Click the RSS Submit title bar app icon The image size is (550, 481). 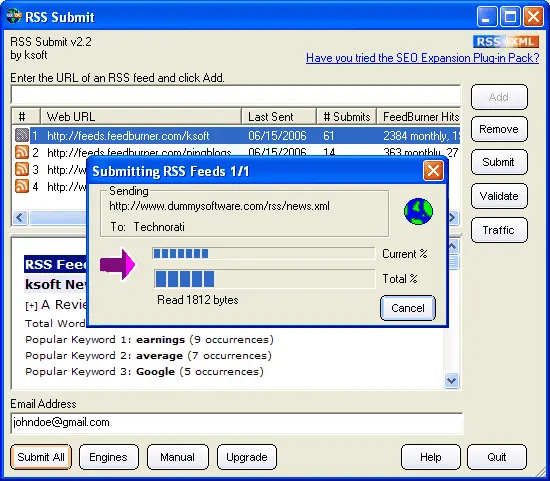[x=14, y=16]
